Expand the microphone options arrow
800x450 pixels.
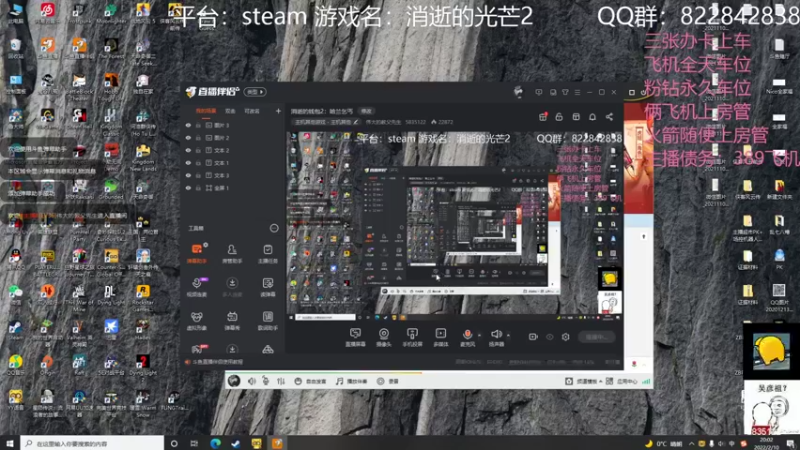click(479, 335)
